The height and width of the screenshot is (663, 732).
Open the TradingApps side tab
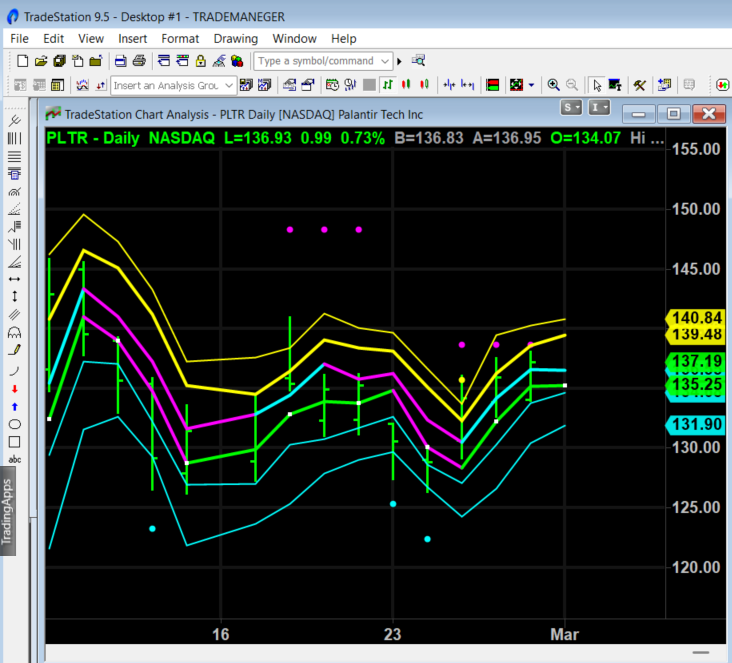click(x=8, y=511)
